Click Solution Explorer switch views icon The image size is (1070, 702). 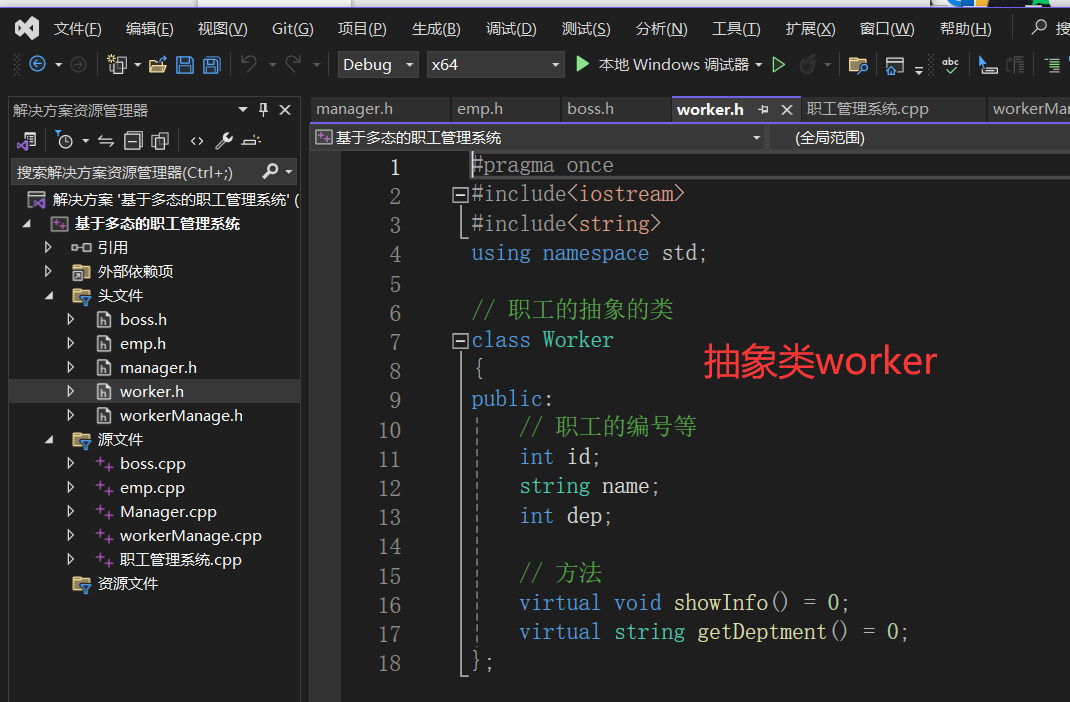coord(27,141)
